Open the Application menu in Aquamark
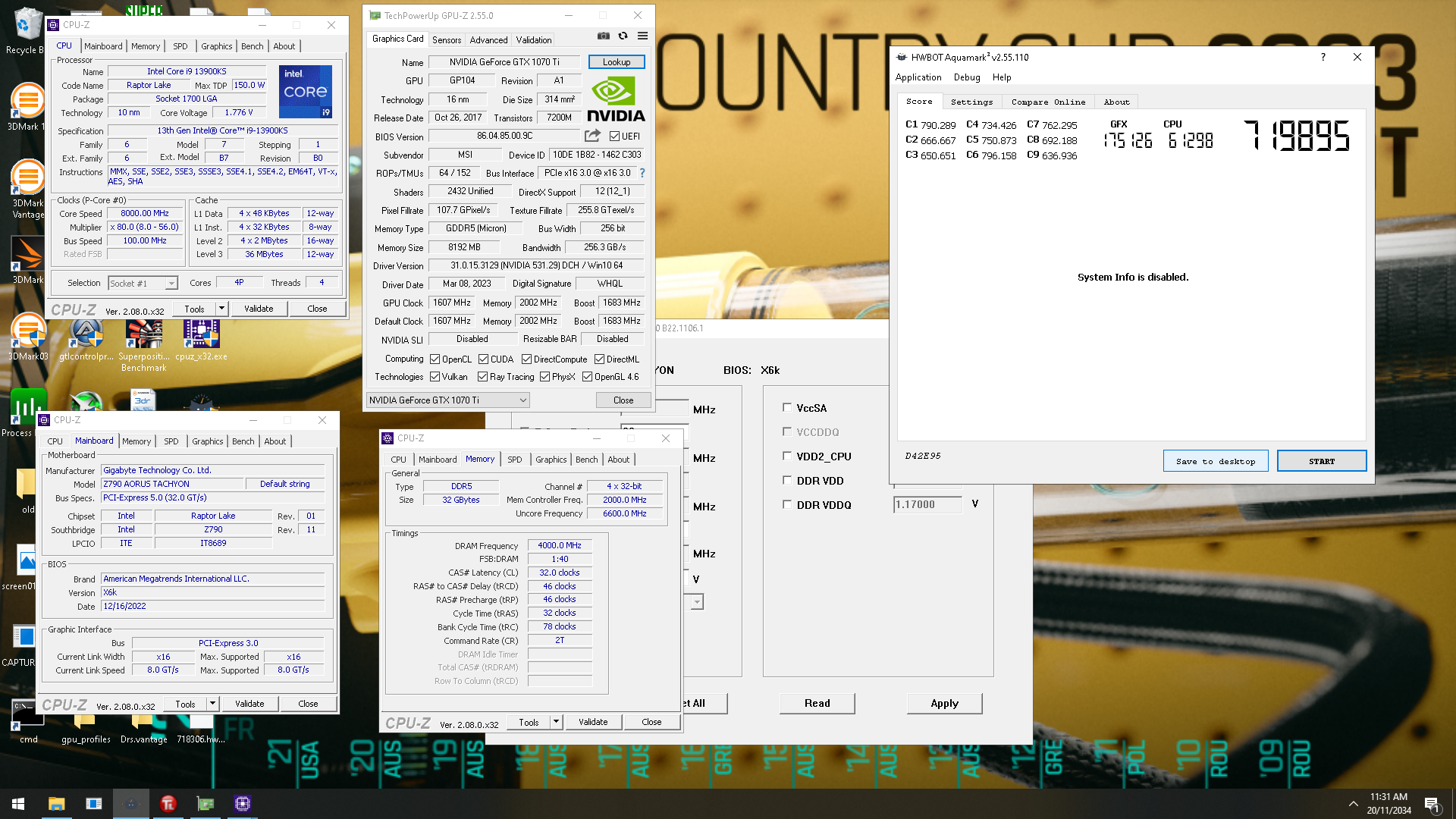Image resolution: width=1456 pixels, height=819 pixels. [x=918, y=77]
